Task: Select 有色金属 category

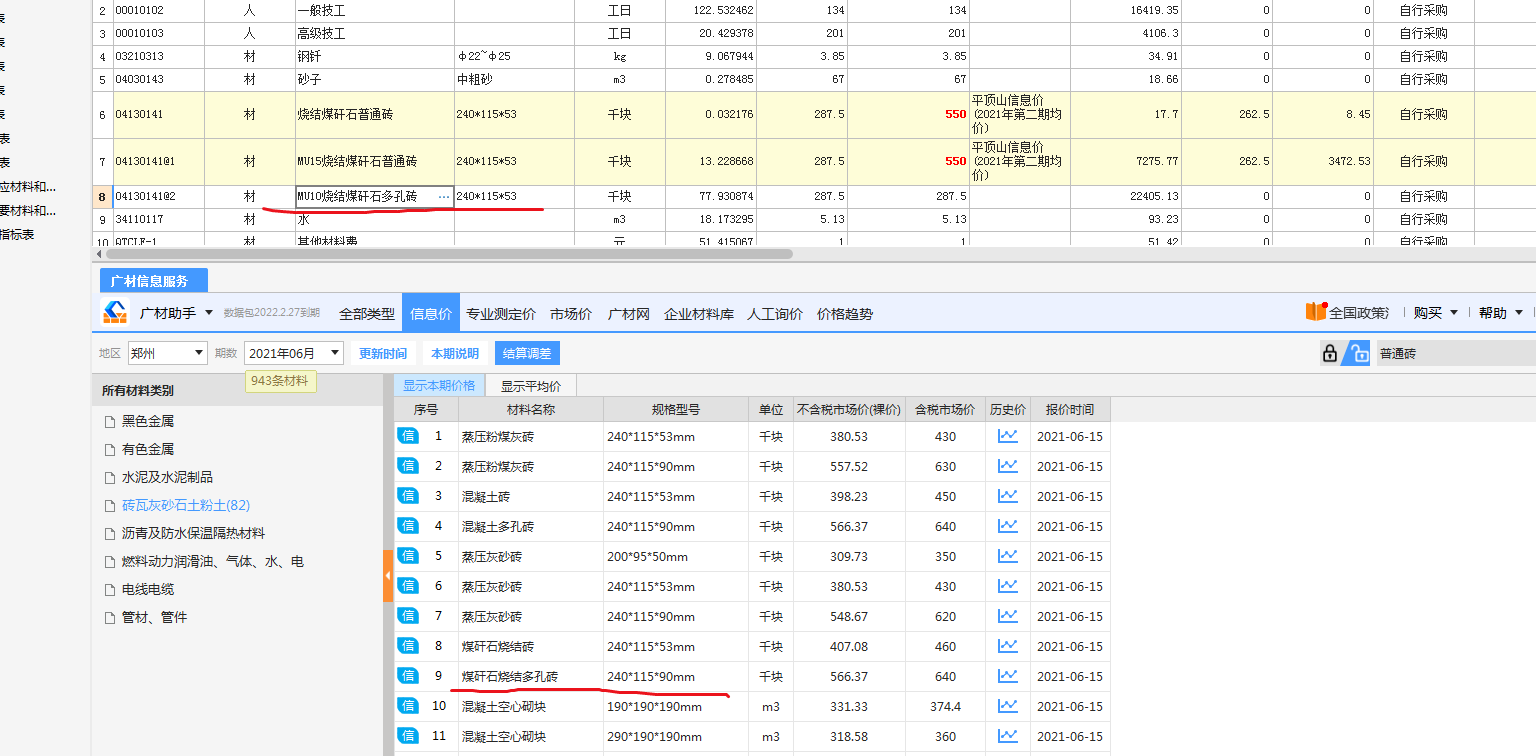Action: (x=148, y=449)
